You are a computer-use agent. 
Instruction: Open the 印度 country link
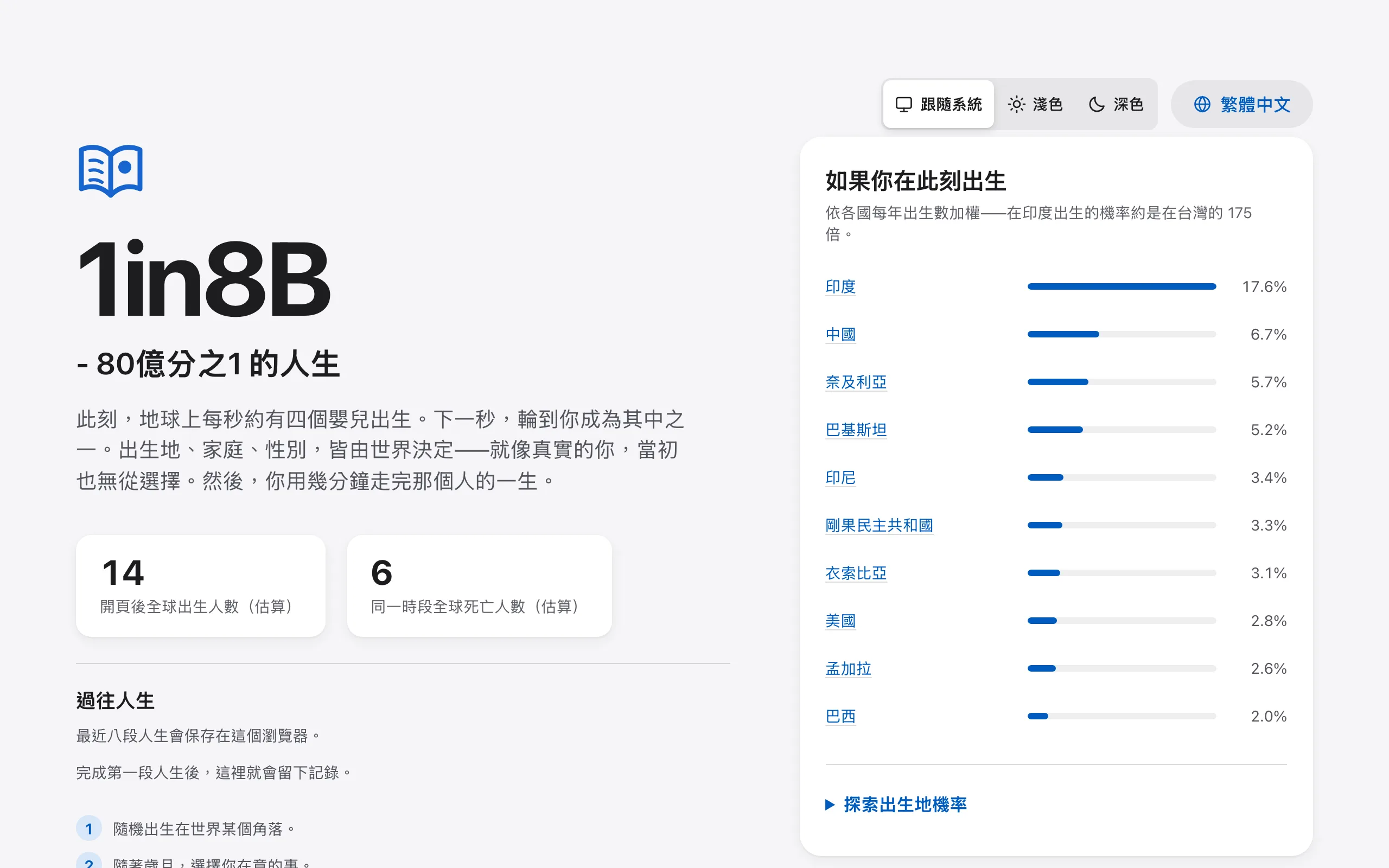(840, 286)
